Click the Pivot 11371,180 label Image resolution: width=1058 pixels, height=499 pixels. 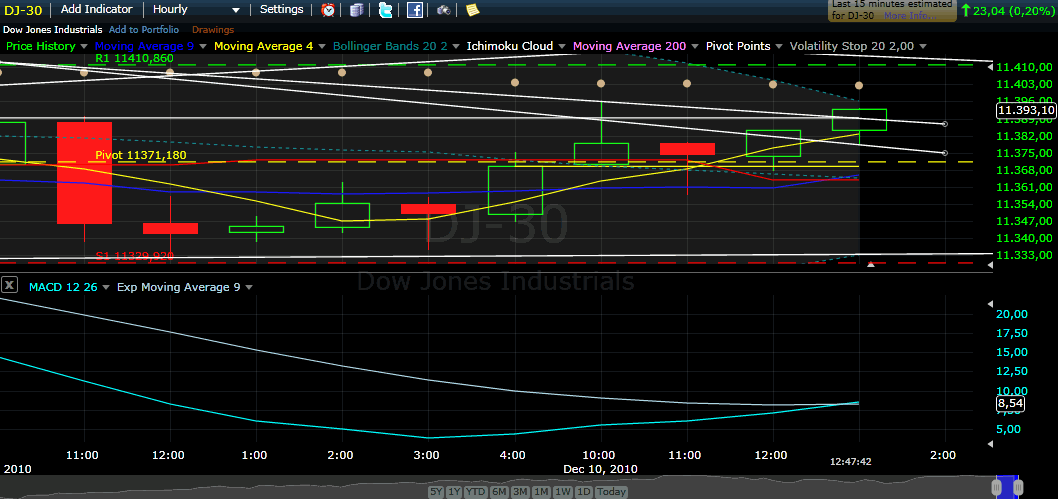point(141,155)
